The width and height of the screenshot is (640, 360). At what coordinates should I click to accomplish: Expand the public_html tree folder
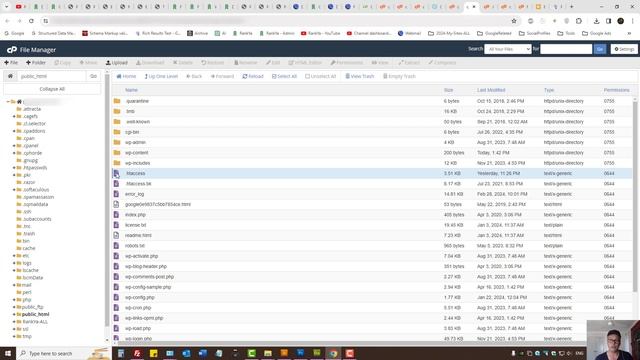tap(14, 315)
